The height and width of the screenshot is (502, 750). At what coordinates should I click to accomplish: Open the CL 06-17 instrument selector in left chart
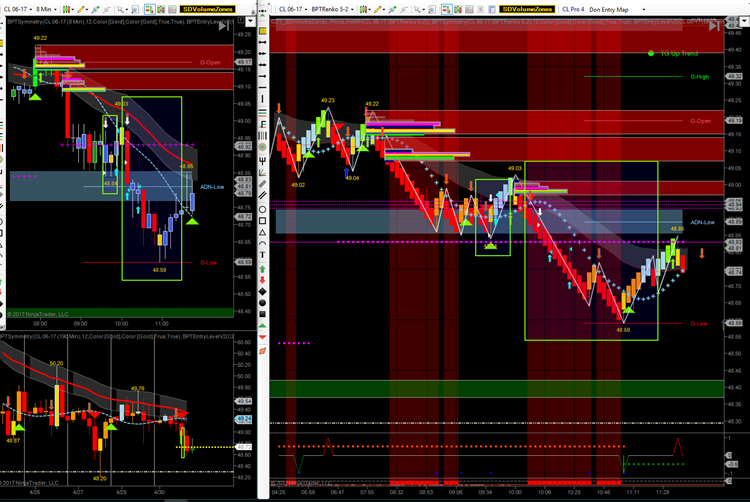[x=18, y=9]
